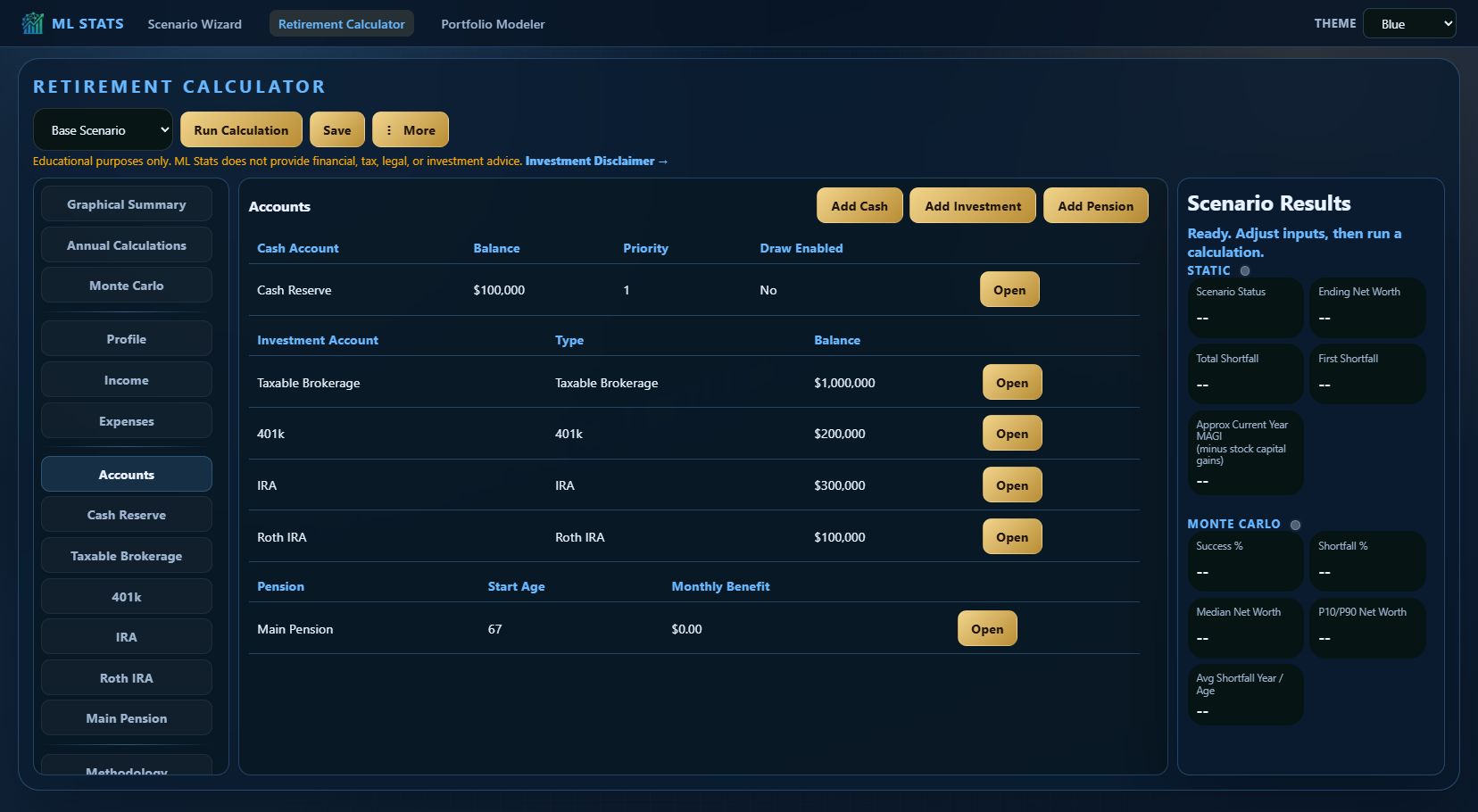Image resolution: width=1478 pixels, height=812 pixels.
Task: Open the Cash Reserve account row
Action: pyautogui.click(x=1009, y=289)
